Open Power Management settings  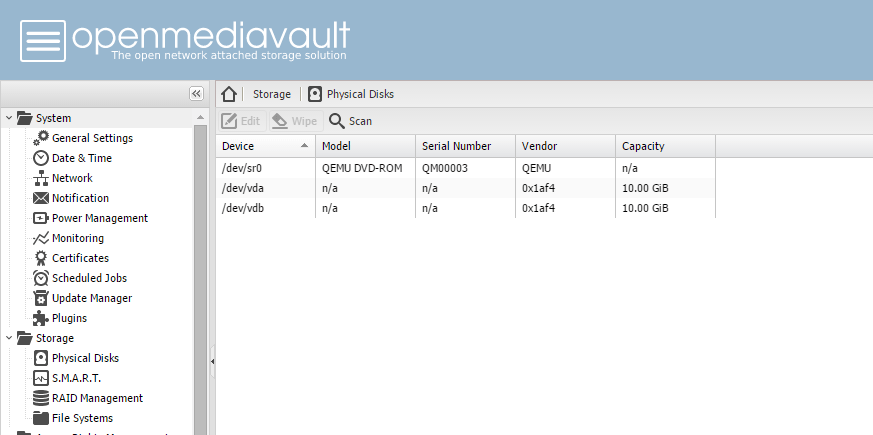100,218
